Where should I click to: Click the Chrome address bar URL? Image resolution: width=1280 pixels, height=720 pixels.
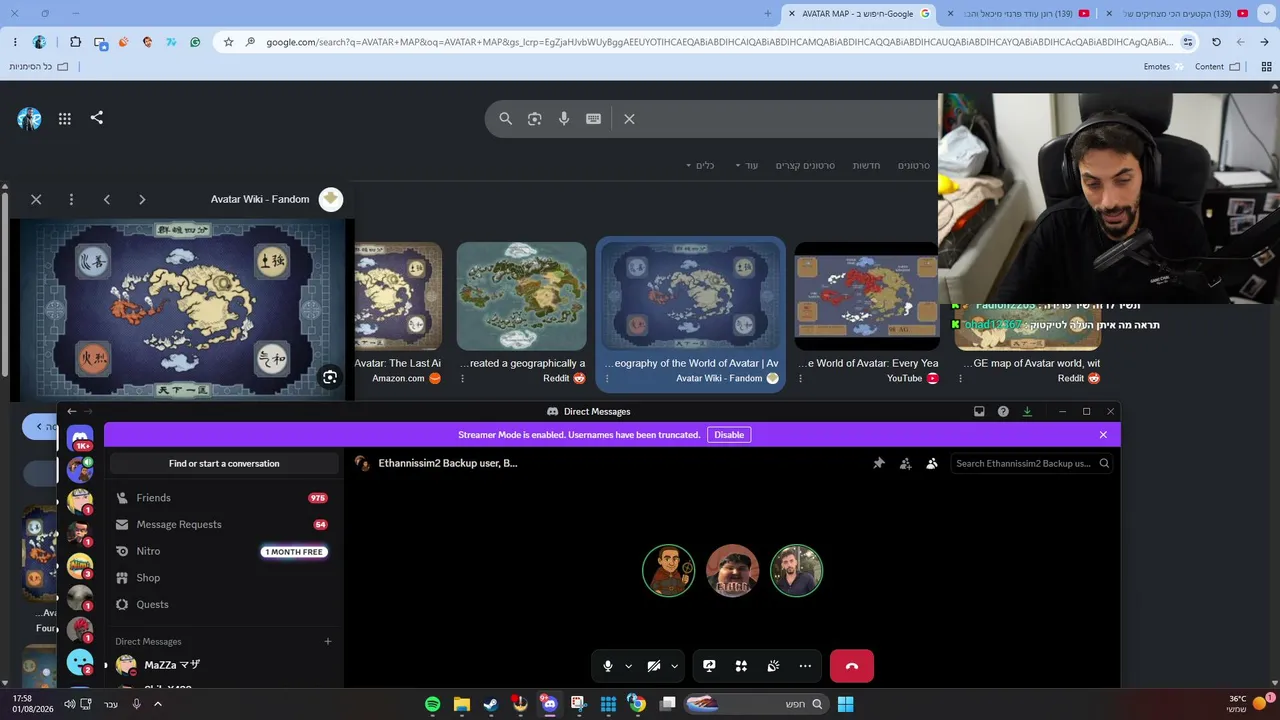(720, 42)
